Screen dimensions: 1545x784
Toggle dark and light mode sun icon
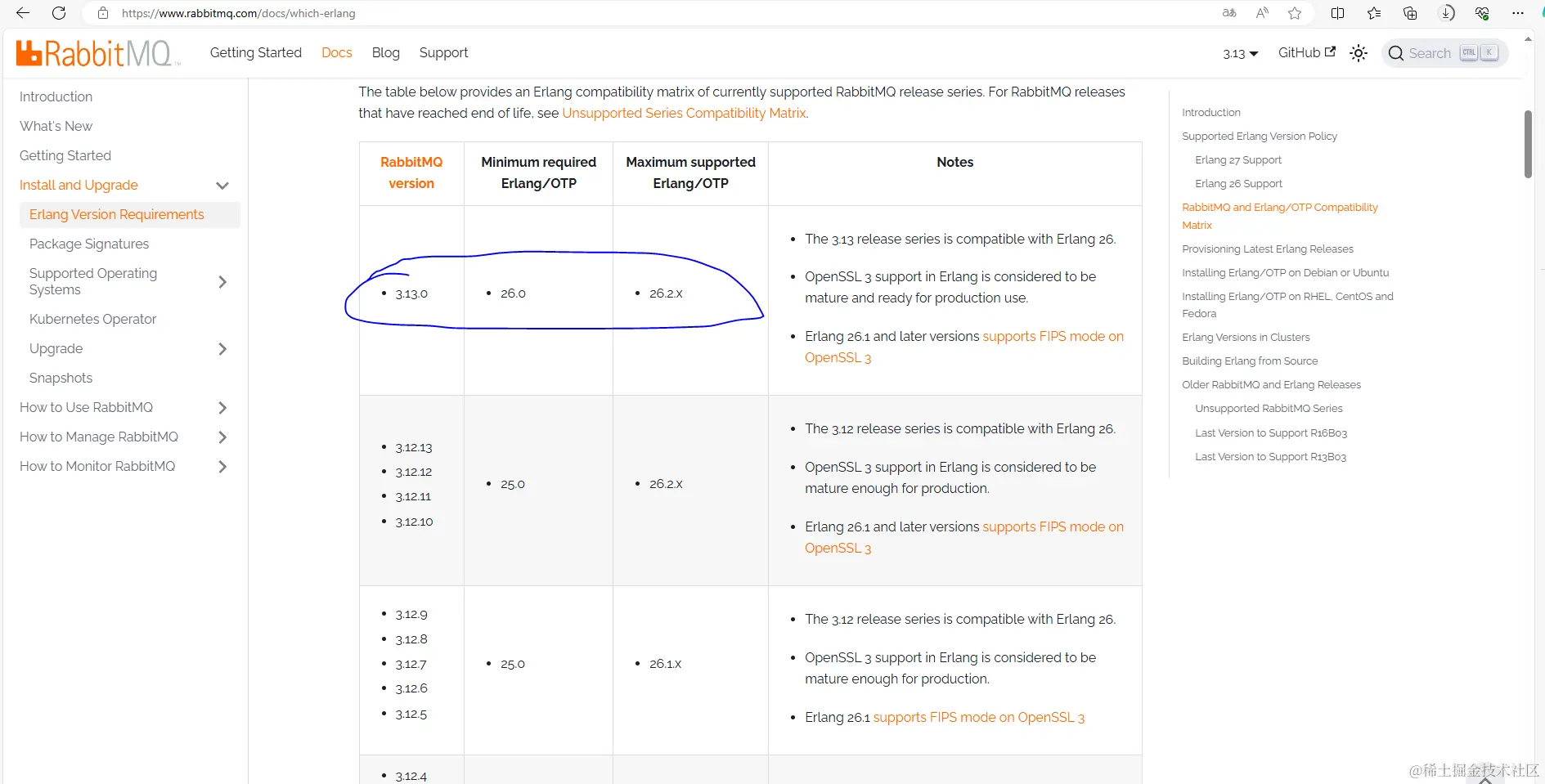point(1359,53)
